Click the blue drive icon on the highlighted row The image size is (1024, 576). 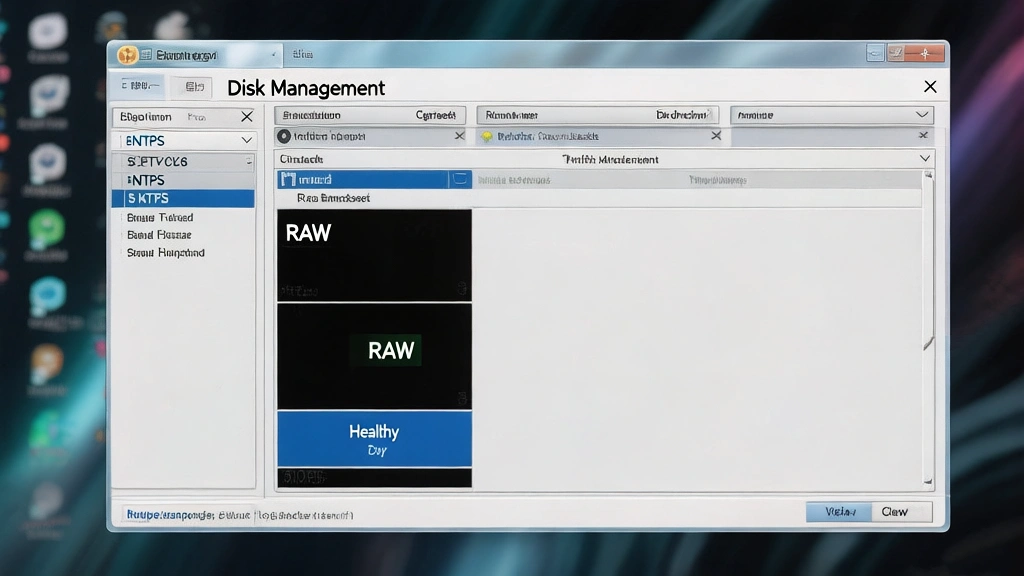[x=290, y=179]
